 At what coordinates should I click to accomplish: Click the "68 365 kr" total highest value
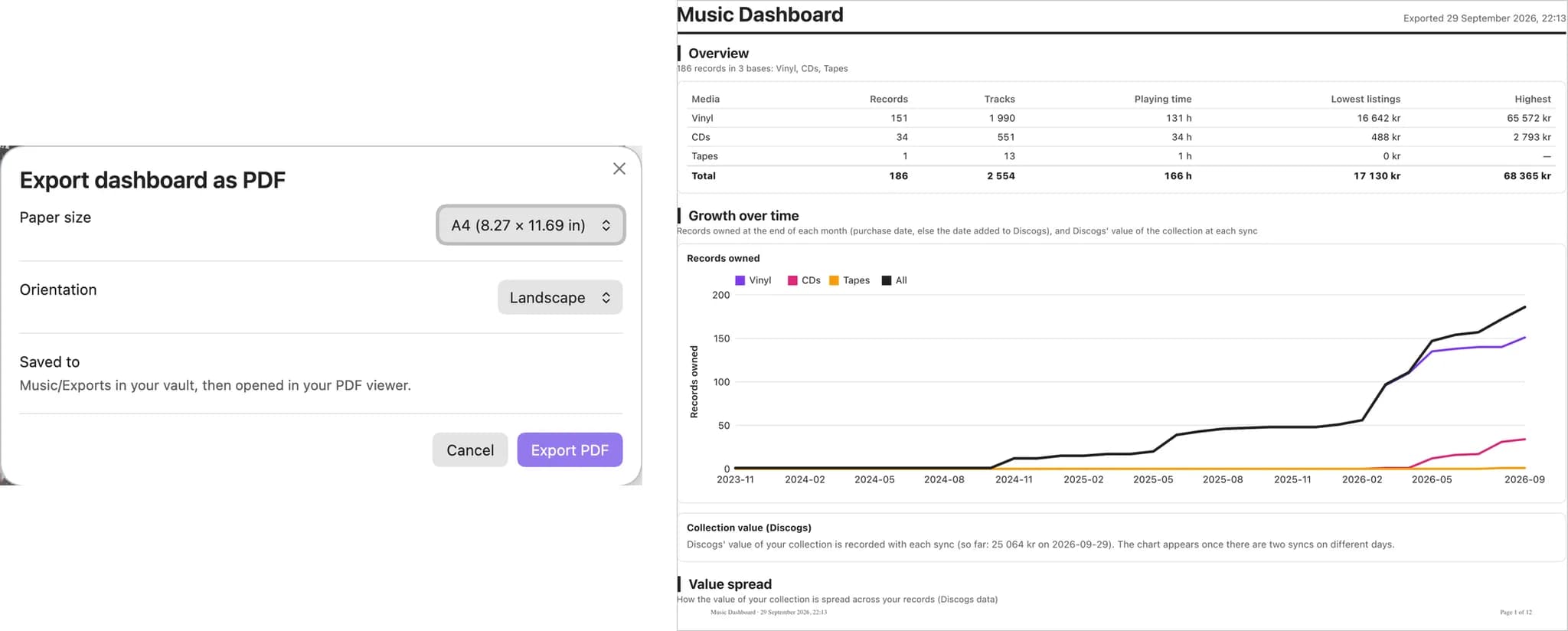pyautogui.click(x=1527, y=176)
